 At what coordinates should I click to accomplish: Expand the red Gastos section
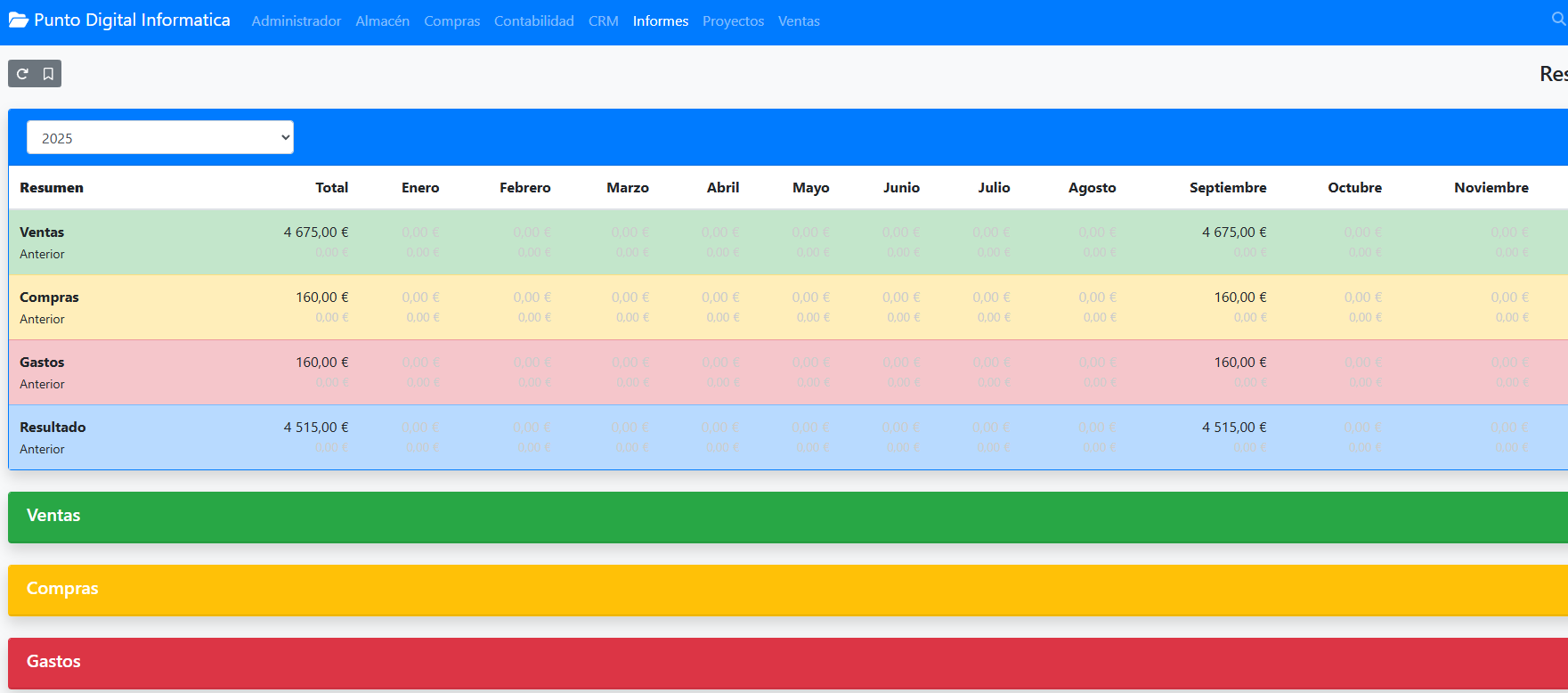tap(788, 663)
